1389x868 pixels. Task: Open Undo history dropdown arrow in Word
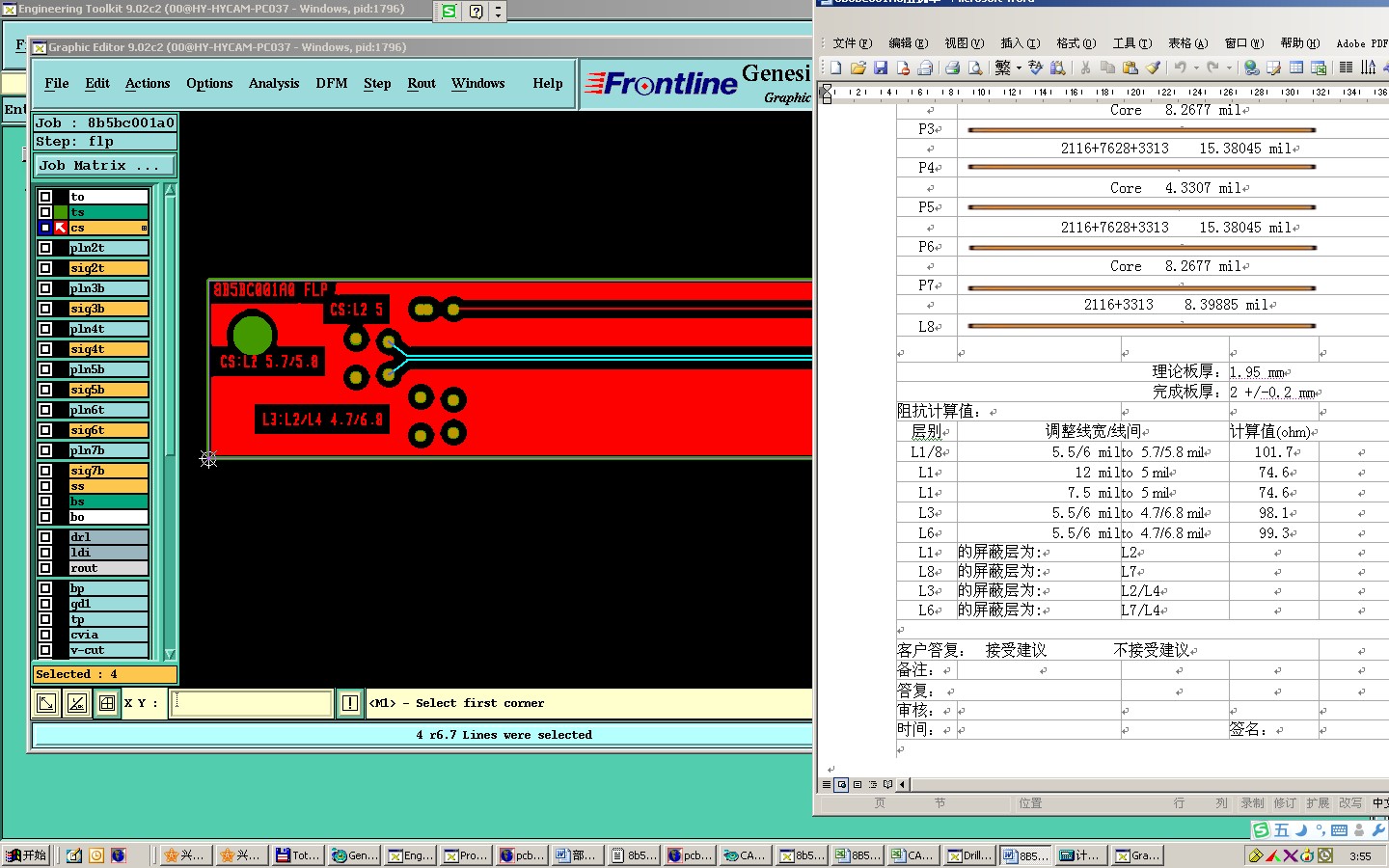[x=1196, y=68]
